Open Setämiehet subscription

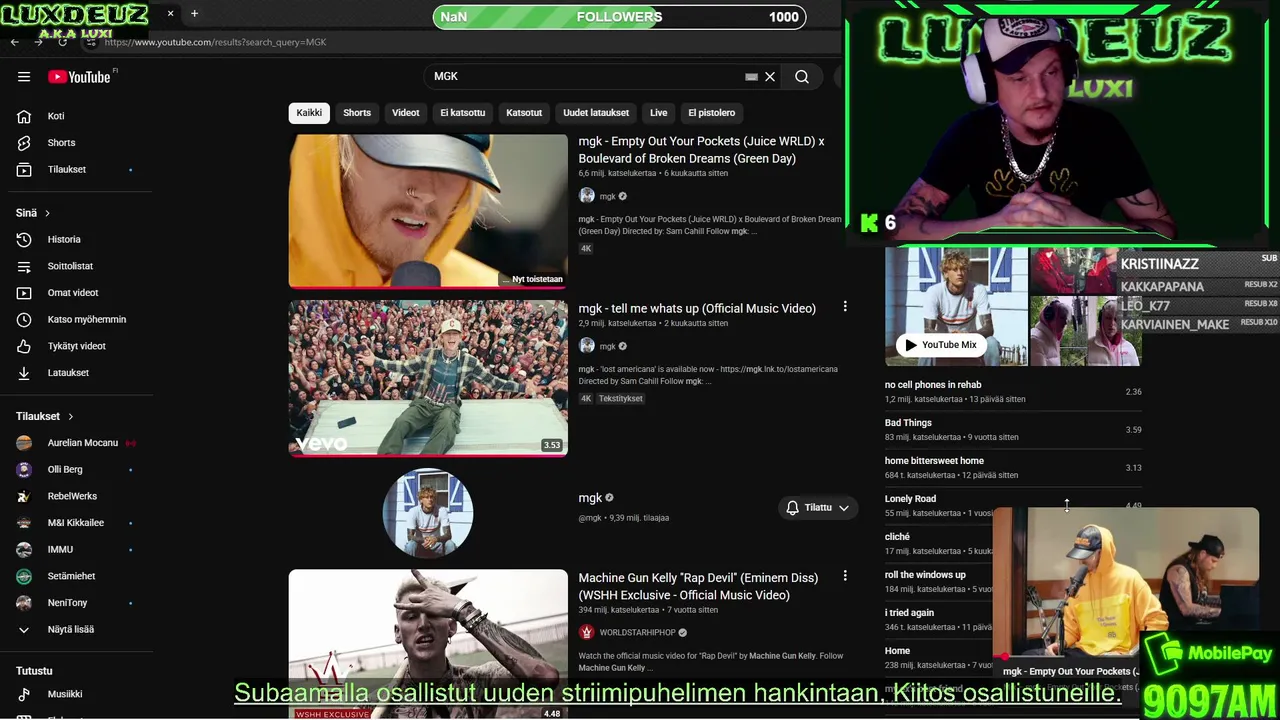coord(71,576)
